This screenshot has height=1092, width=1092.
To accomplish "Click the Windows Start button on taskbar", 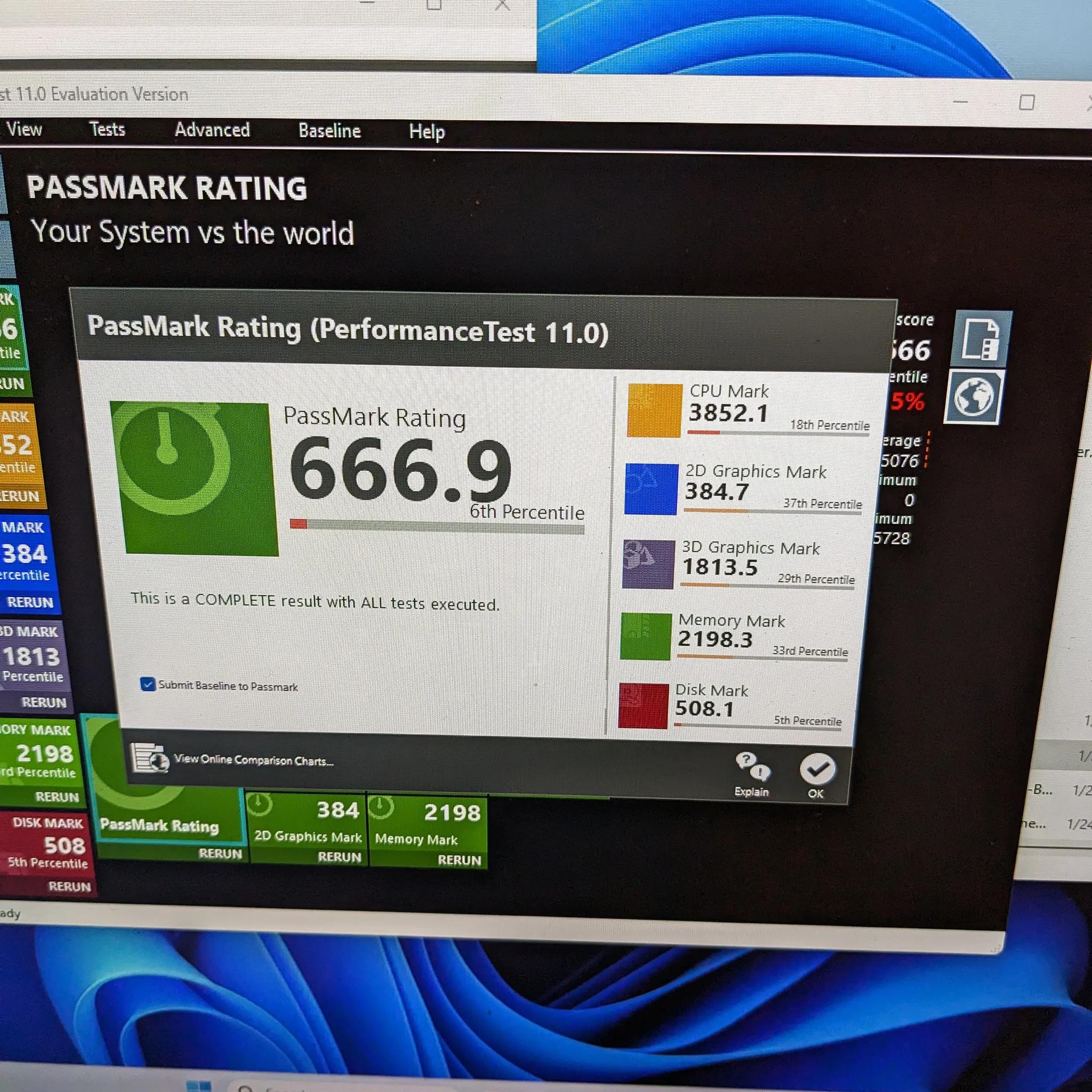I will pos(198,1086).
